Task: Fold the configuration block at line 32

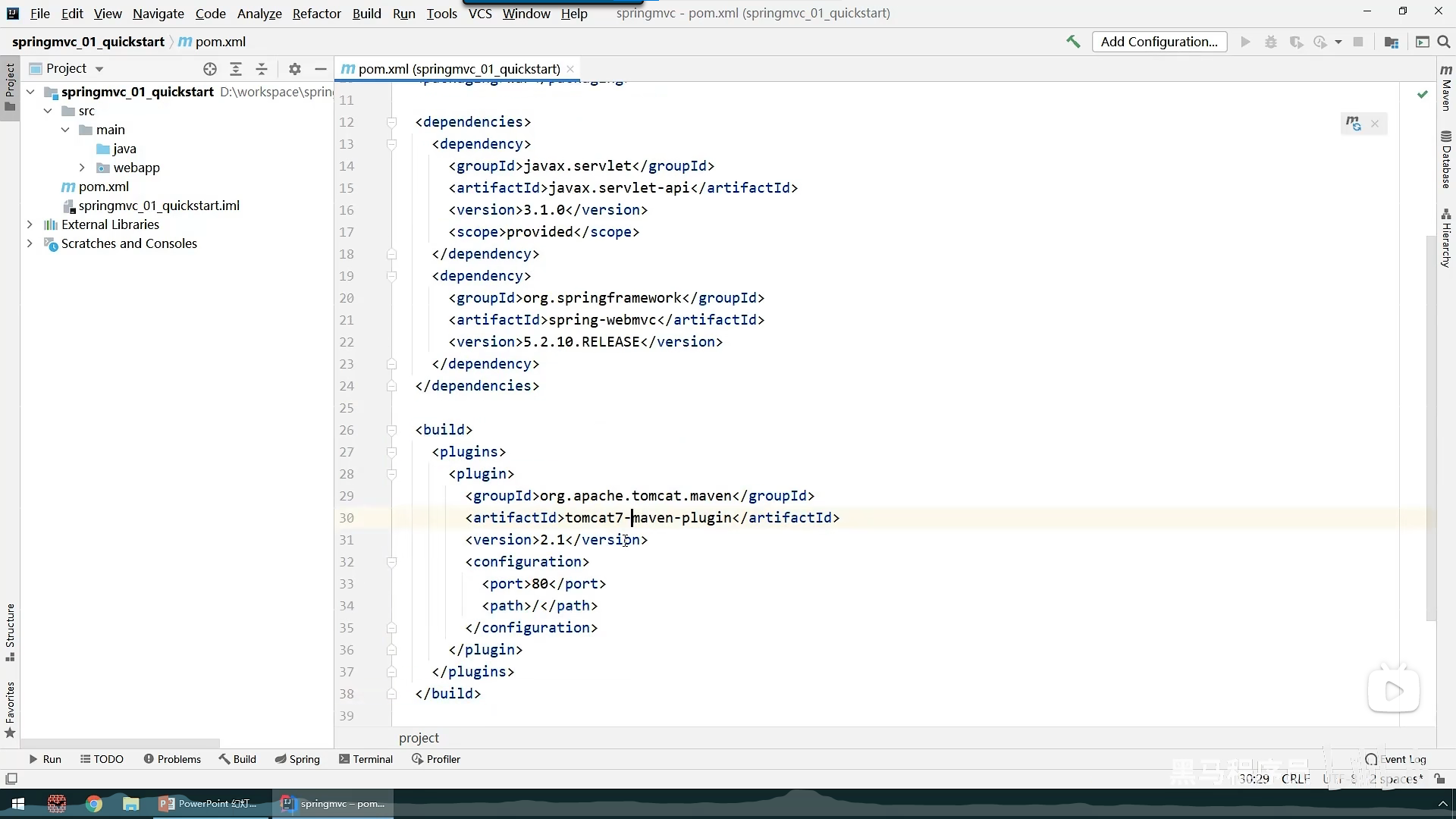Action: [392, 562]
